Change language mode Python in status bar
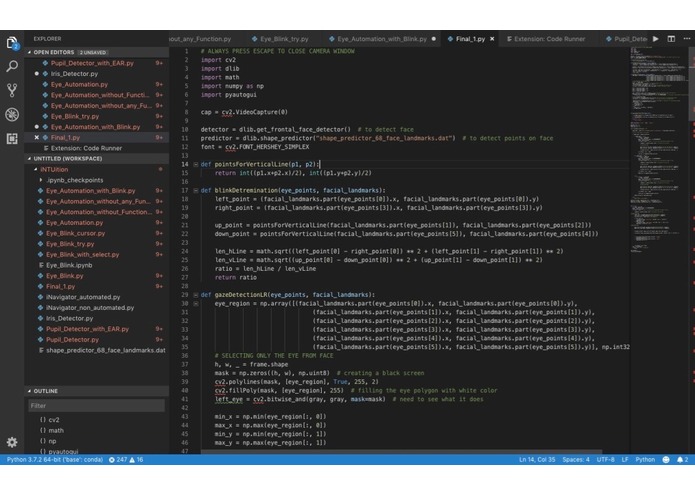Screen dimensions: 695x494 [x=645, y=460]
